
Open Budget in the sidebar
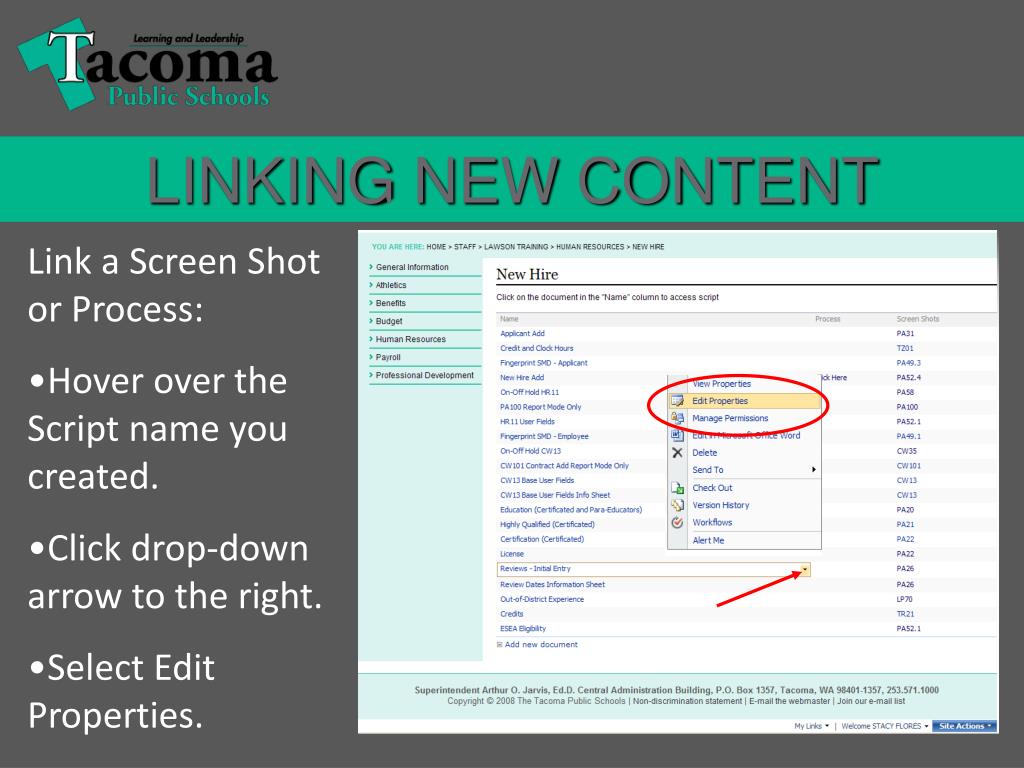coord(389,321)
